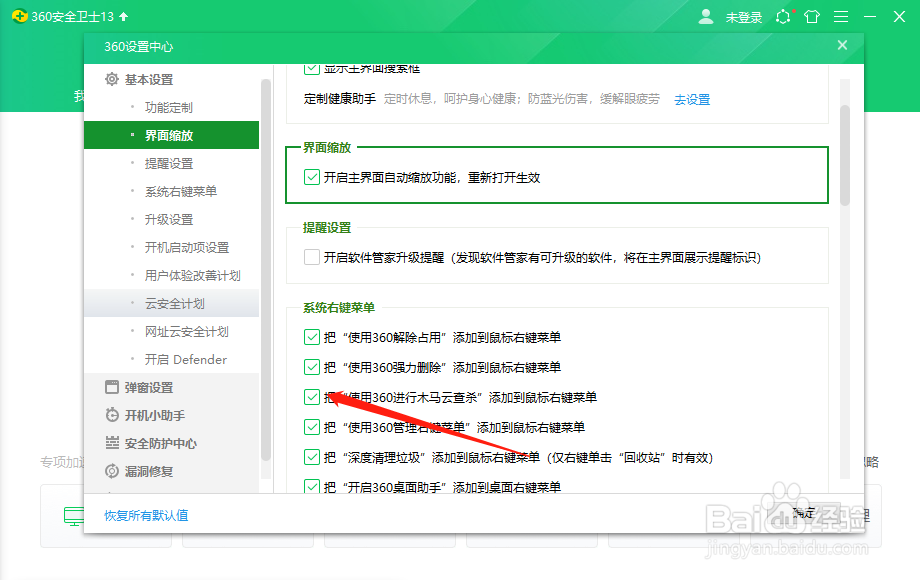Click the window icon beside 弹窗设置
This screenshot has width=920, height=580.
[111, 387]
